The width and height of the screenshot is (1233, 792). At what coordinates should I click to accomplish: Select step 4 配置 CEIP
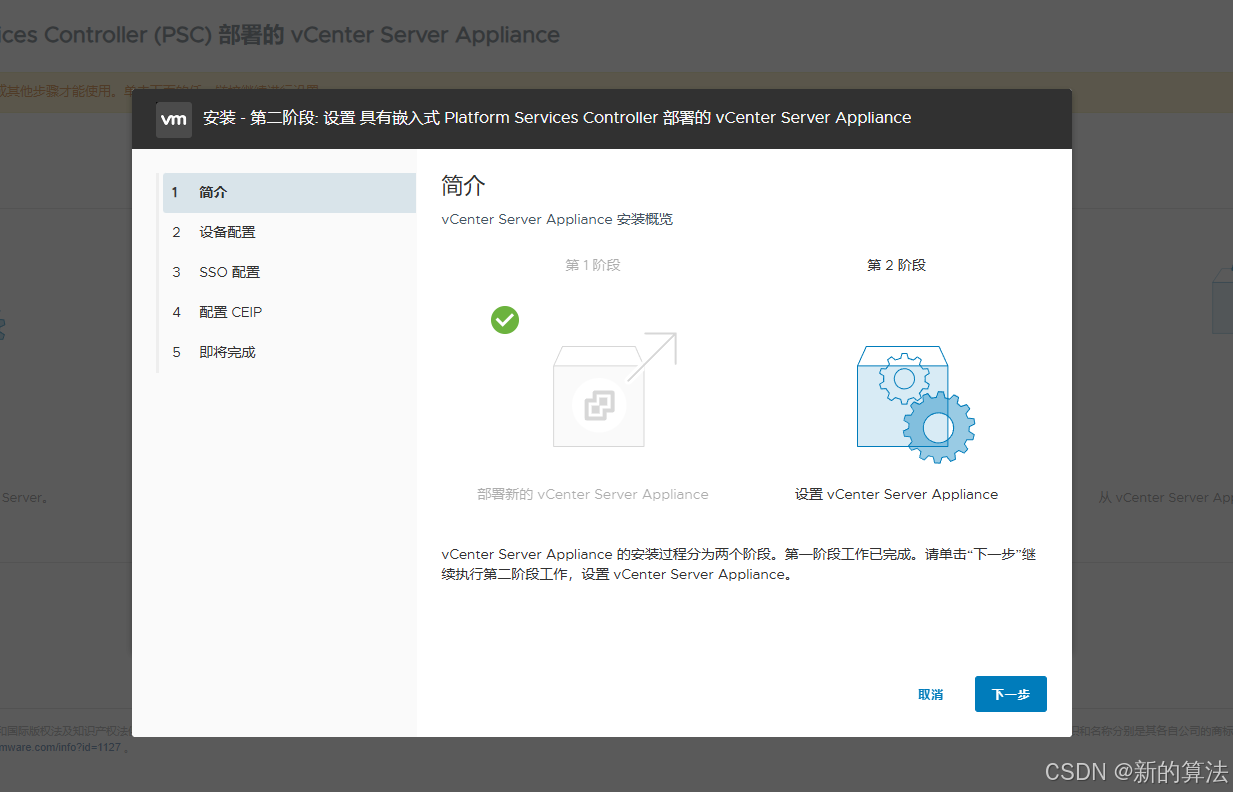[289, 312]
